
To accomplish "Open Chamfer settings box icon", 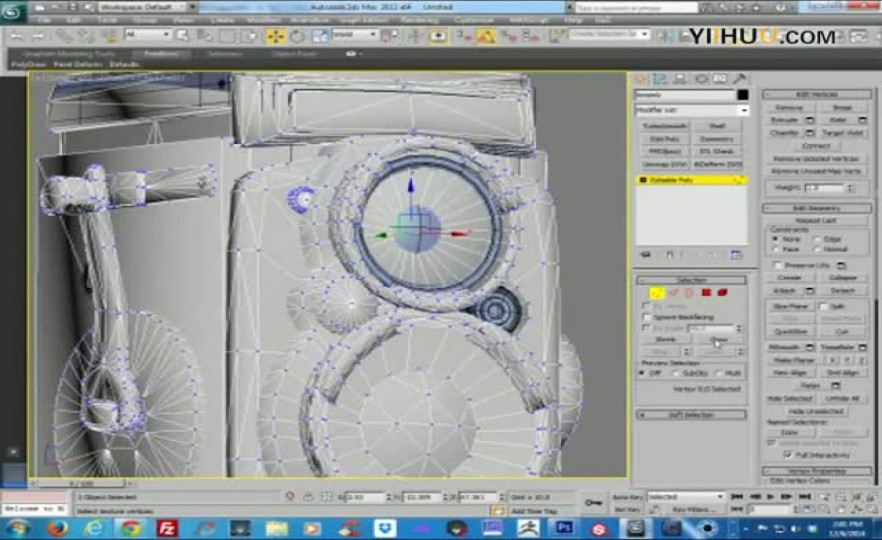I will 810,133.
